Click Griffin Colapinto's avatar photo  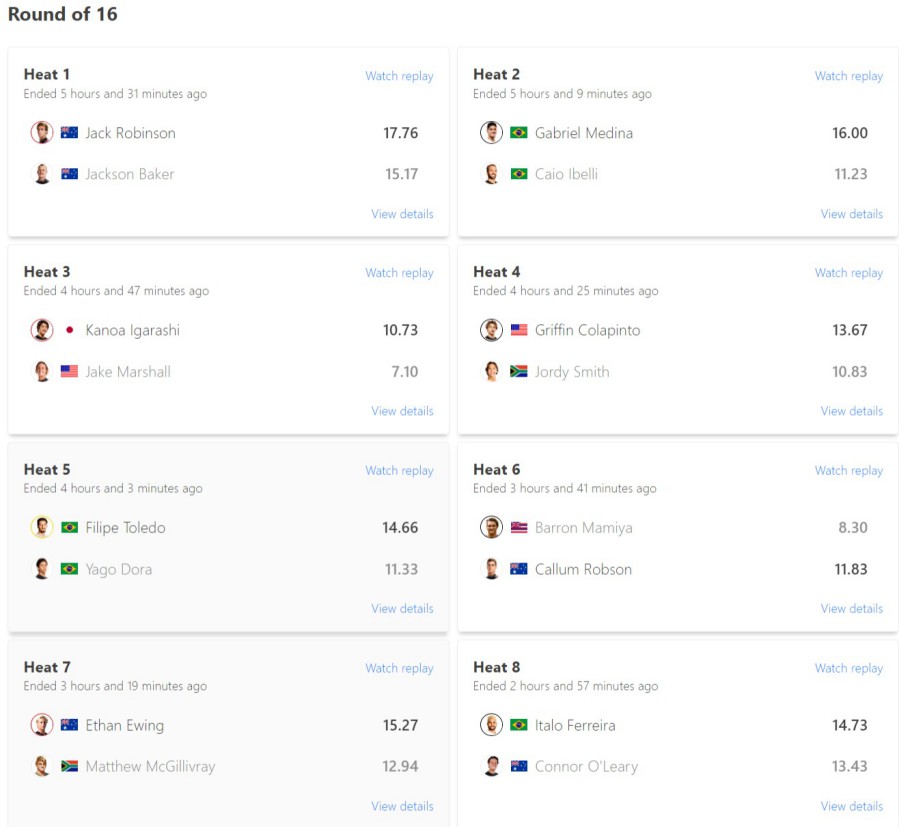click(x=491, y=330)
